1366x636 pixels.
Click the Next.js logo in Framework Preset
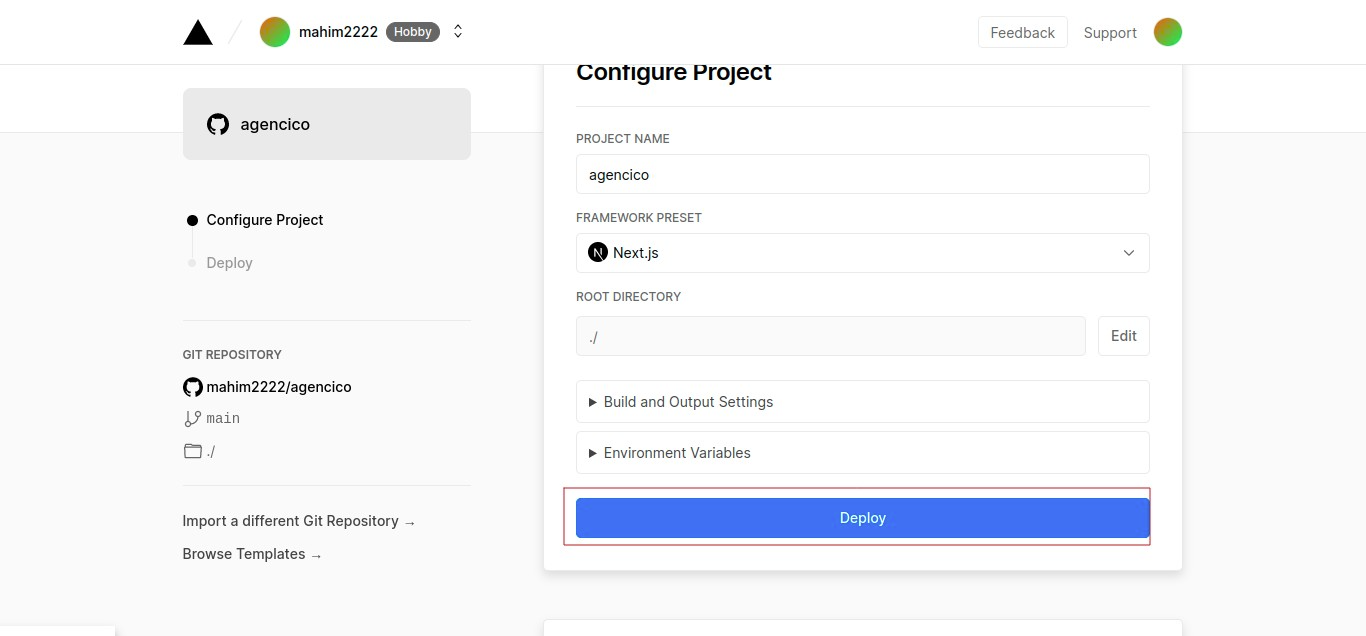point(598,253)
